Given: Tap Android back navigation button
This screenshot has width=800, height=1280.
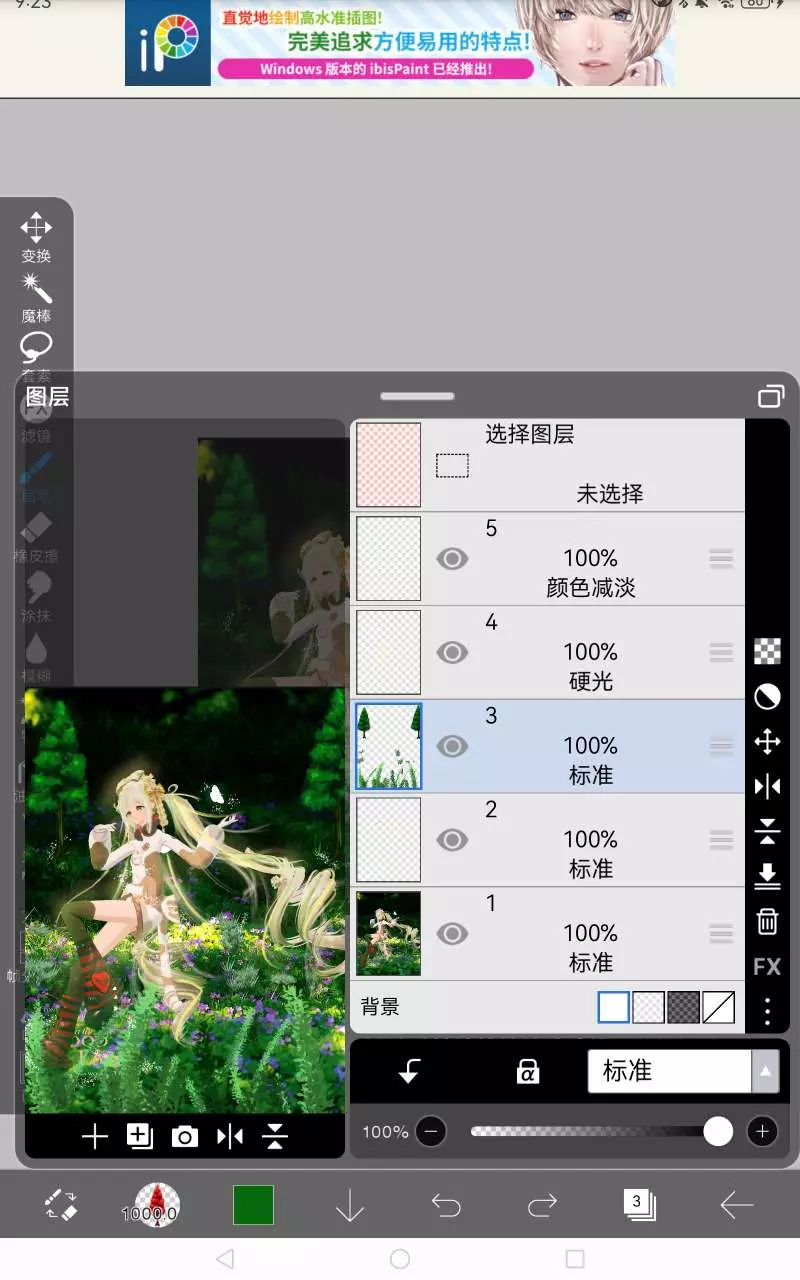Looking at the screenshot, I should 225,1258.
